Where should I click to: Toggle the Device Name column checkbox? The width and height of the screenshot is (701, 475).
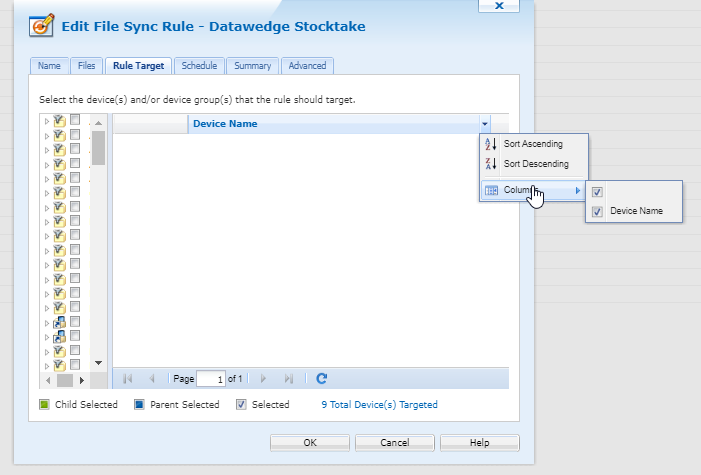[597, 211]
